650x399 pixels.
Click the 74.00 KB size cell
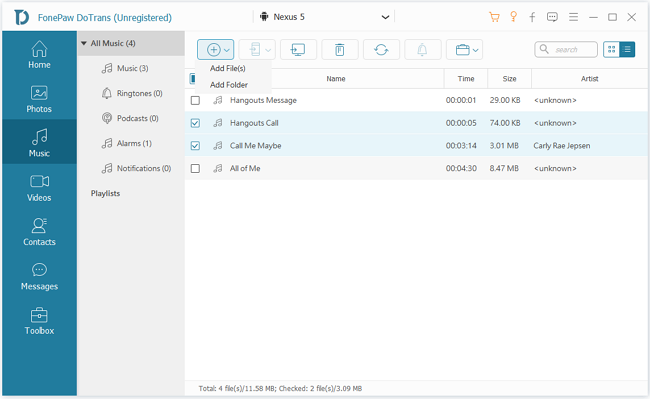coord(504,123)
